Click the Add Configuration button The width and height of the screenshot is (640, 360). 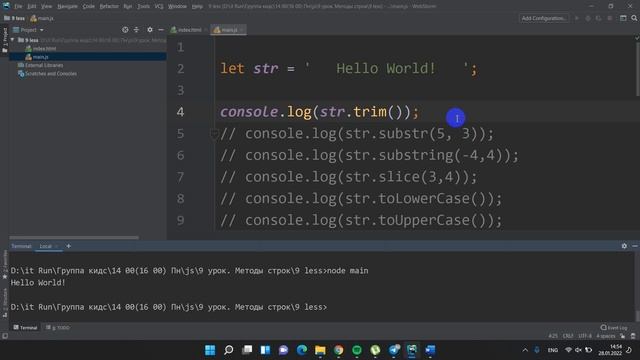pos(544,18)
